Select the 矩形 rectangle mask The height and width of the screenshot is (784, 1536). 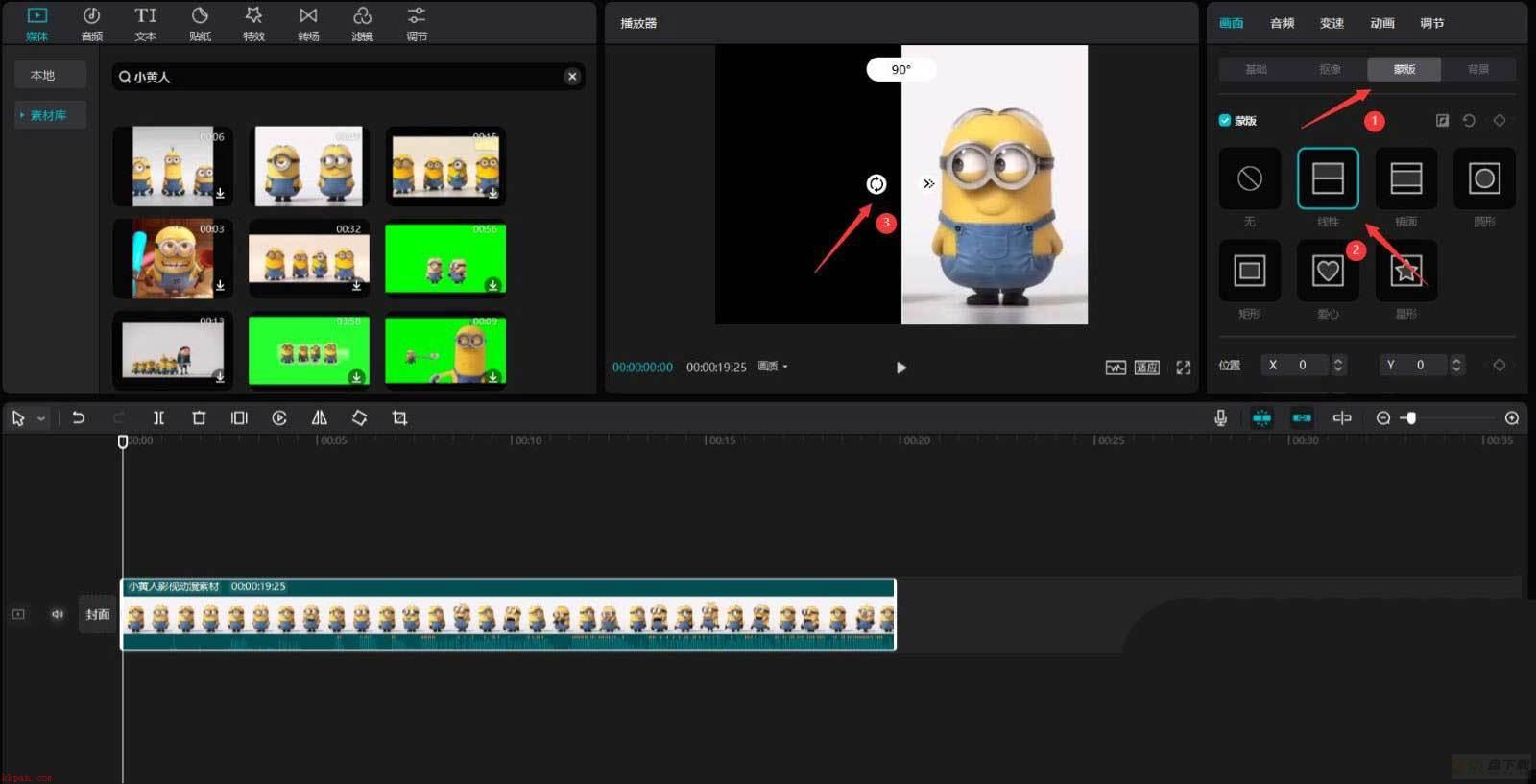(x=1250, y=271)
